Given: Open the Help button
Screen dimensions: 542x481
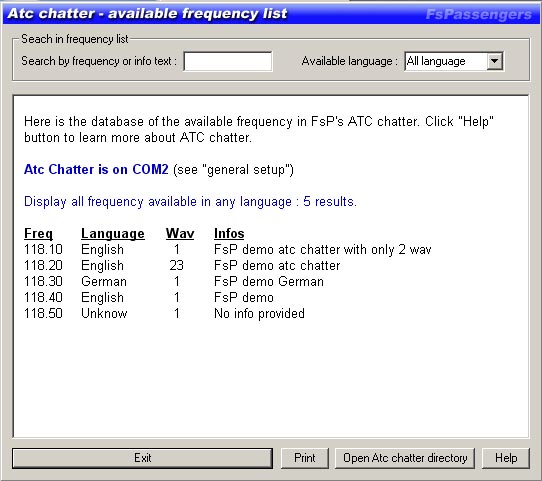Looking at the screenshot, I should pos(506,458).
